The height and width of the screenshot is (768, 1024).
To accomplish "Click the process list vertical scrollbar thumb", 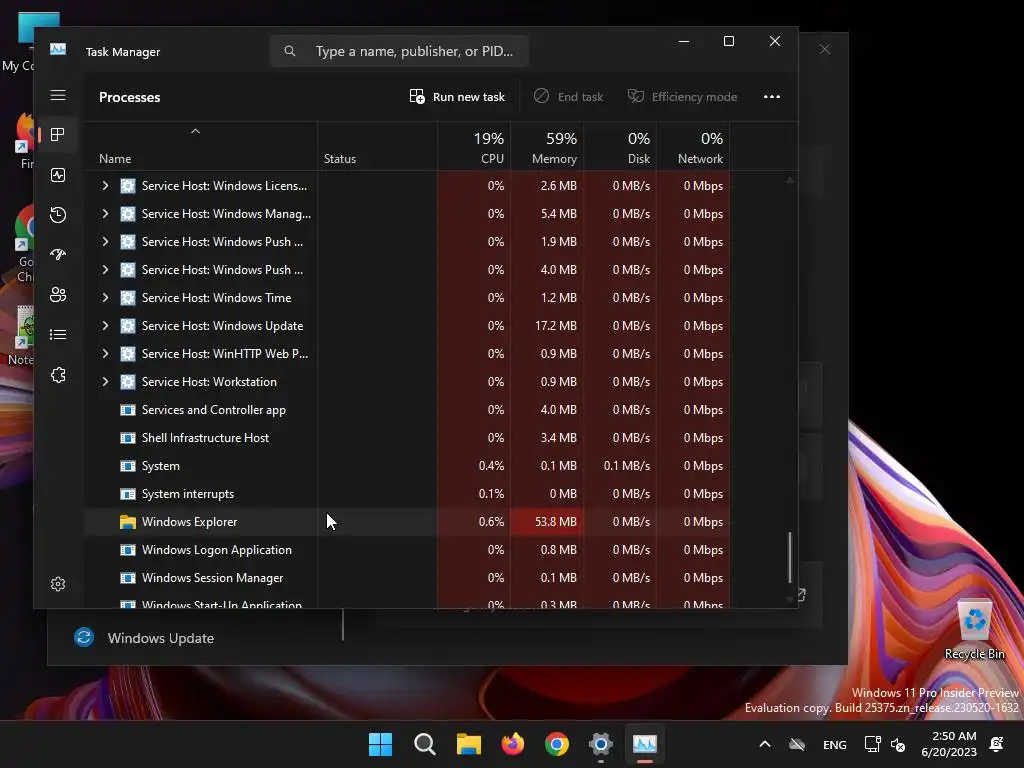I will (x=790, y=556).
